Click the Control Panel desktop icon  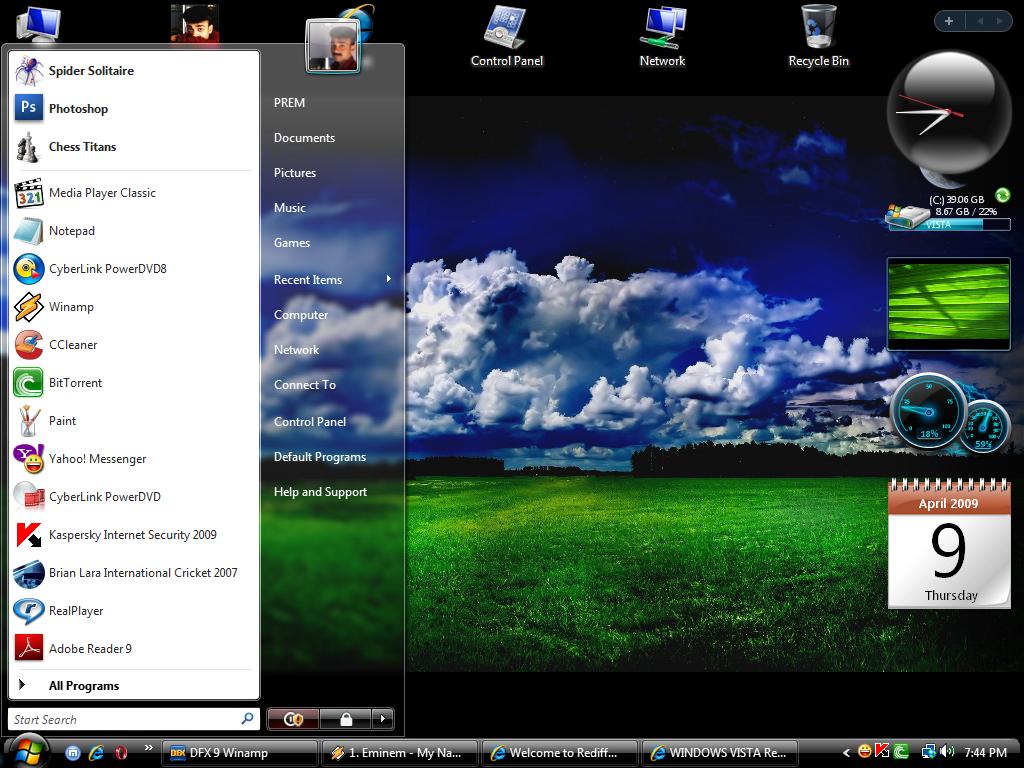pos(506,36)
